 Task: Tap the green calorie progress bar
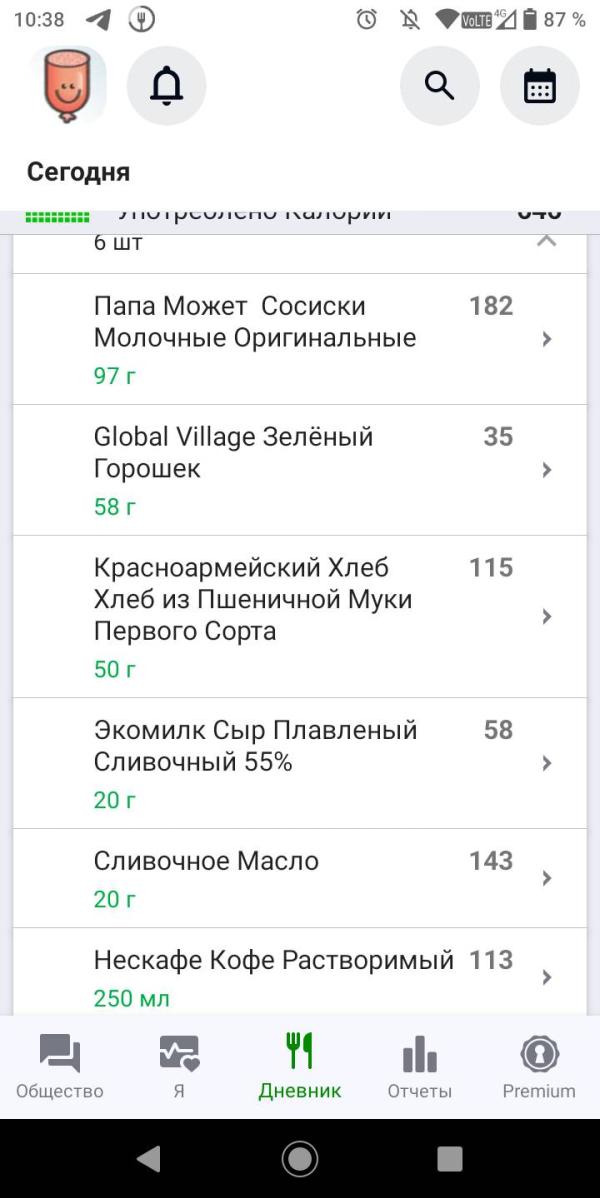(x=57, y=217)
